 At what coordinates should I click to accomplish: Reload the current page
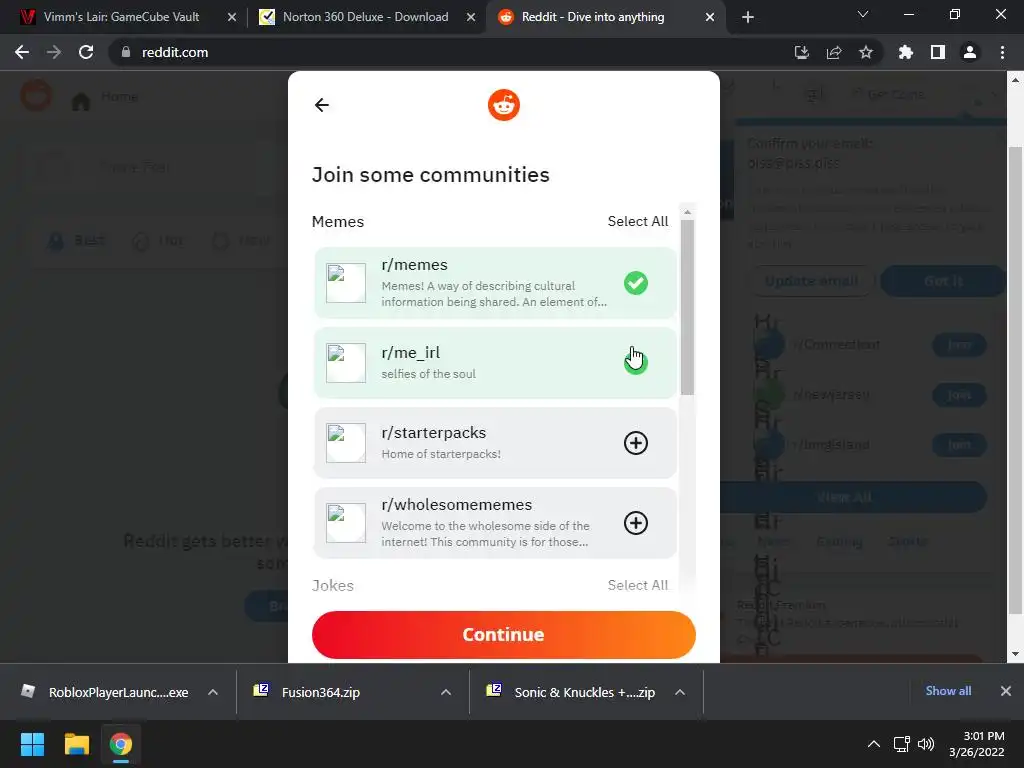point(86,52)
